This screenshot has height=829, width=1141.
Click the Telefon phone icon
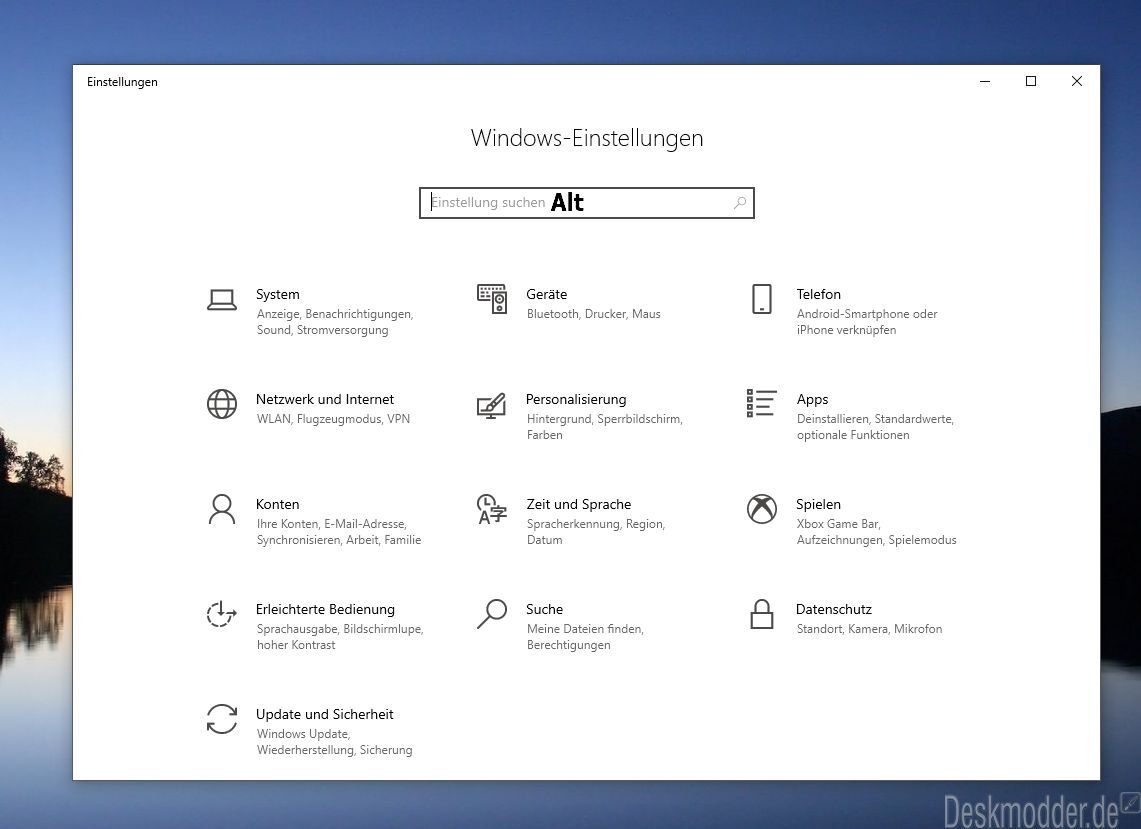(x=761, y=299)
